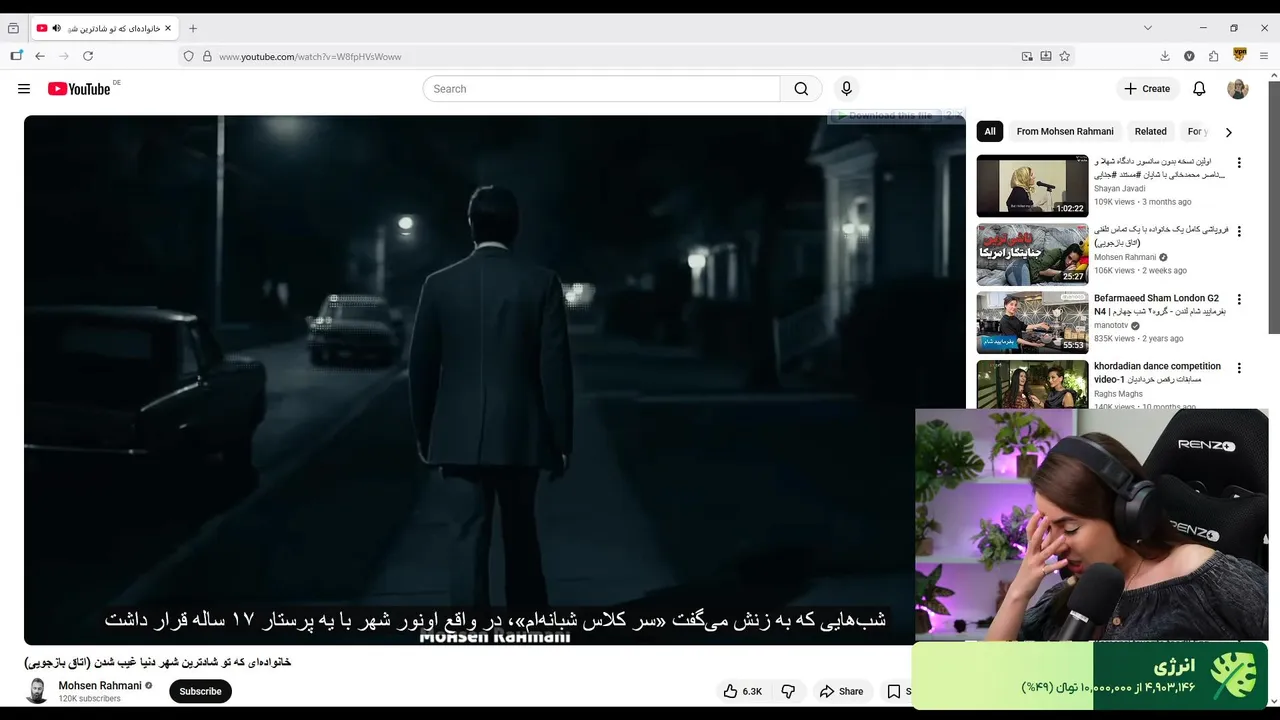
Task: Click the picture-in-picture icon in the address bar
Action: tap(1027, 56)
